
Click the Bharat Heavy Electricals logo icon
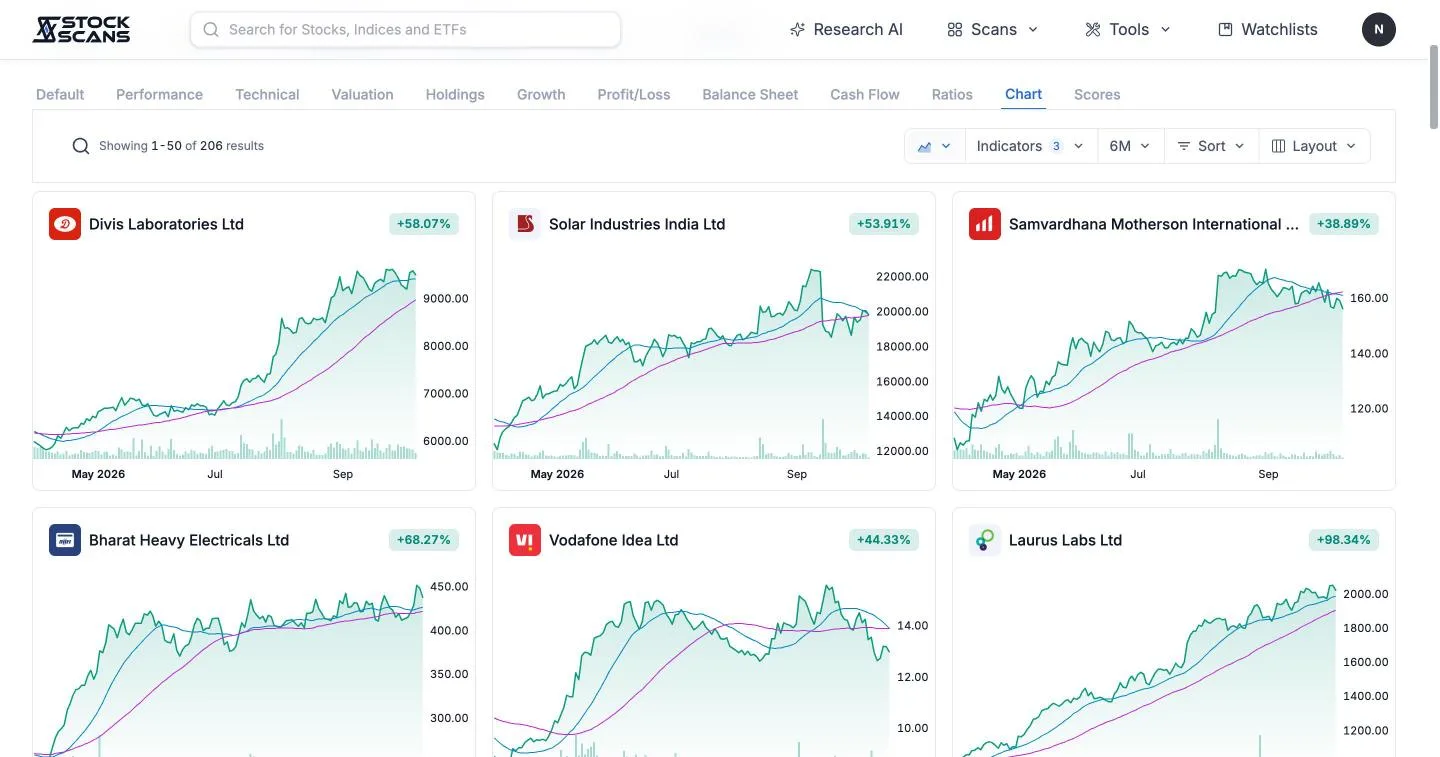pos(65,540)
